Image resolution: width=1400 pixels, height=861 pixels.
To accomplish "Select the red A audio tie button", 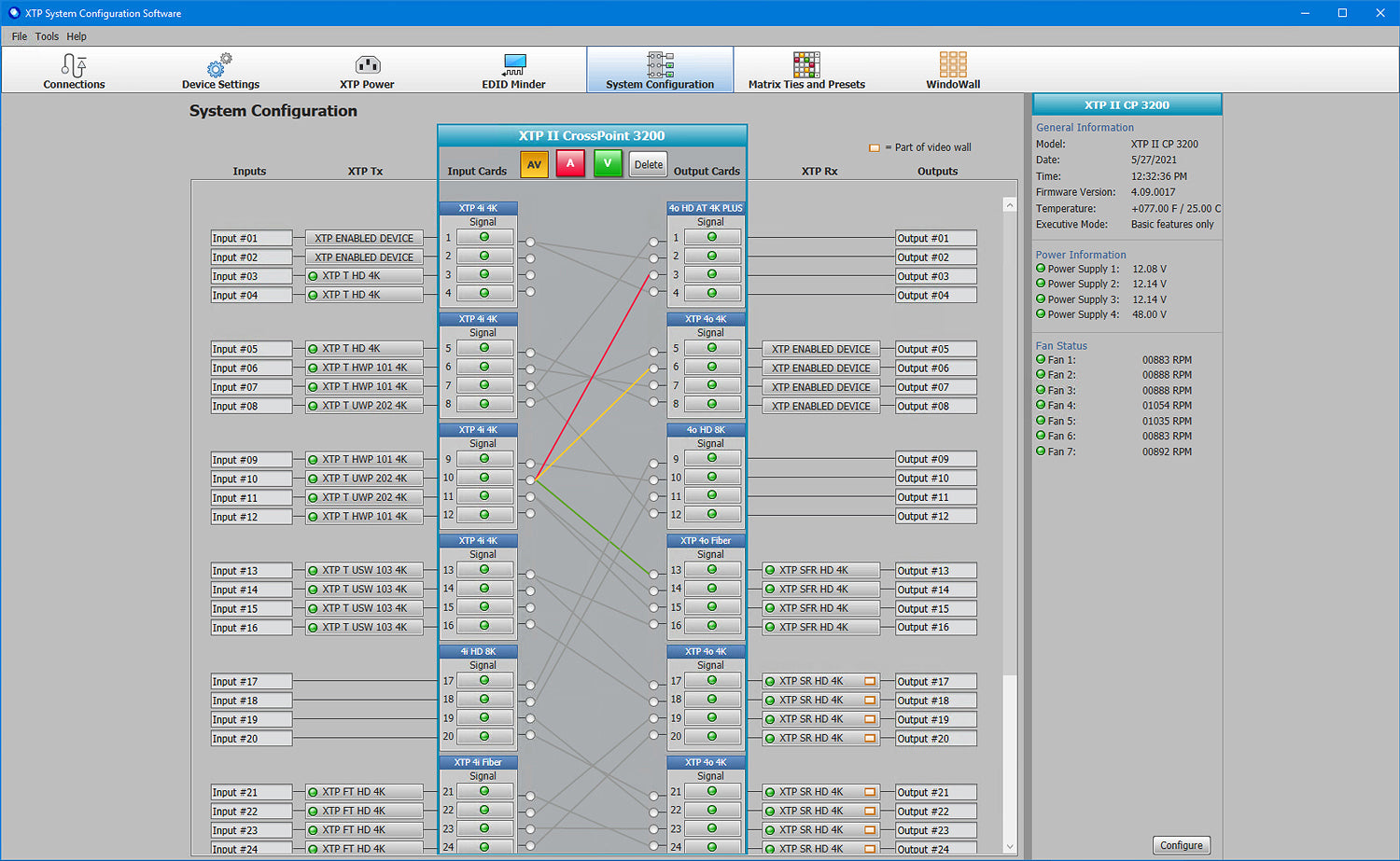I will click(570, 163).
